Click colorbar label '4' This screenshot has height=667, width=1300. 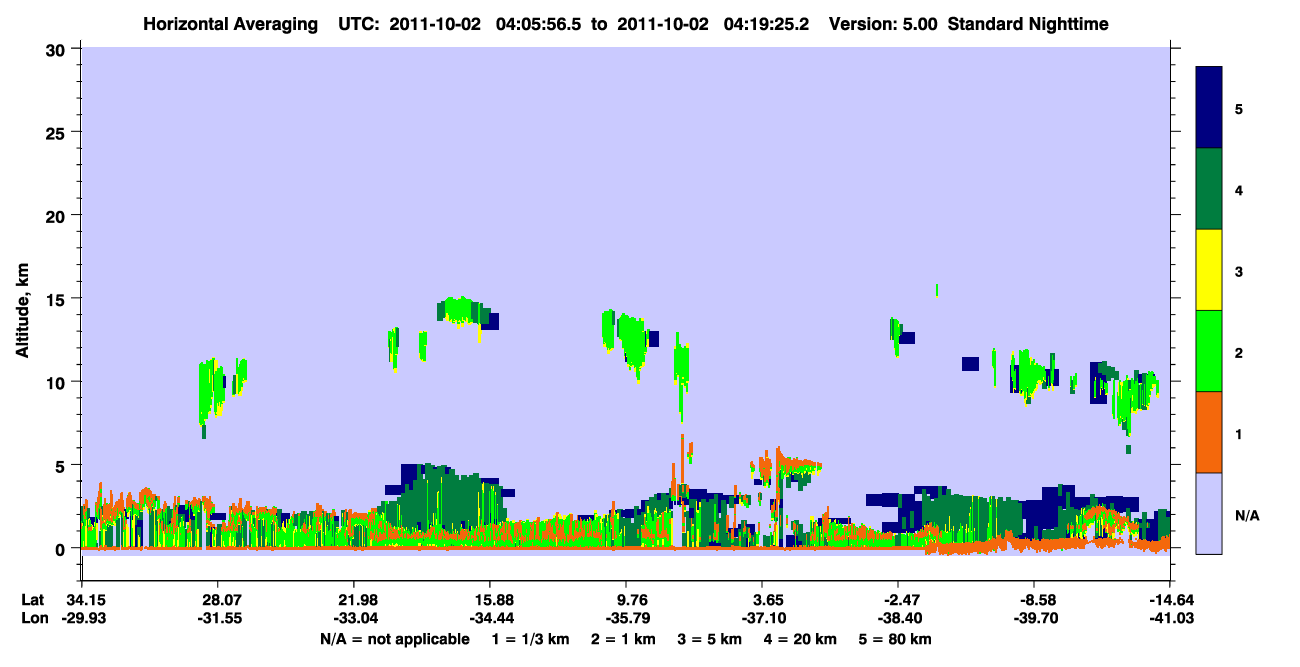(x=1238, y=189)
